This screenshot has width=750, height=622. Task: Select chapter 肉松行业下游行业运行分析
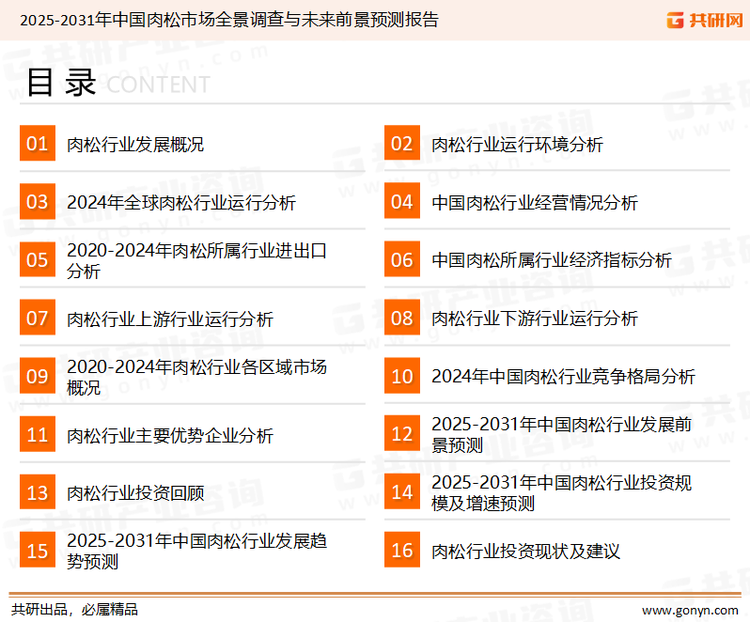coord(535,318)
